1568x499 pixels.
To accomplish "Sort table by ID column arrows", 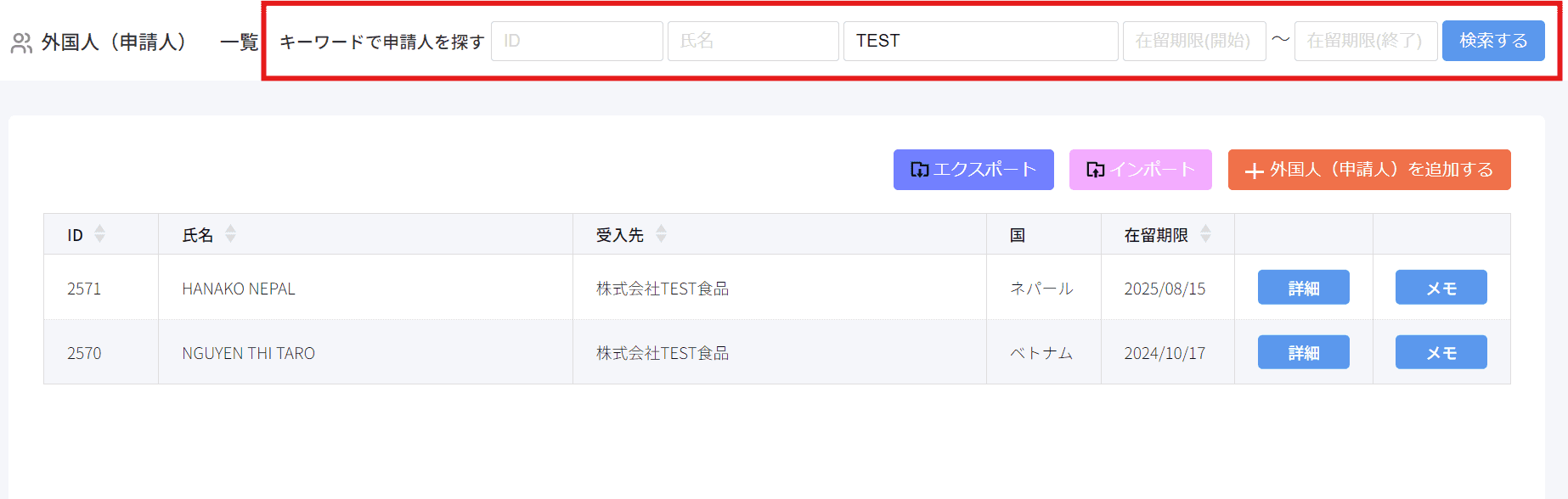I will pos(100,234).
